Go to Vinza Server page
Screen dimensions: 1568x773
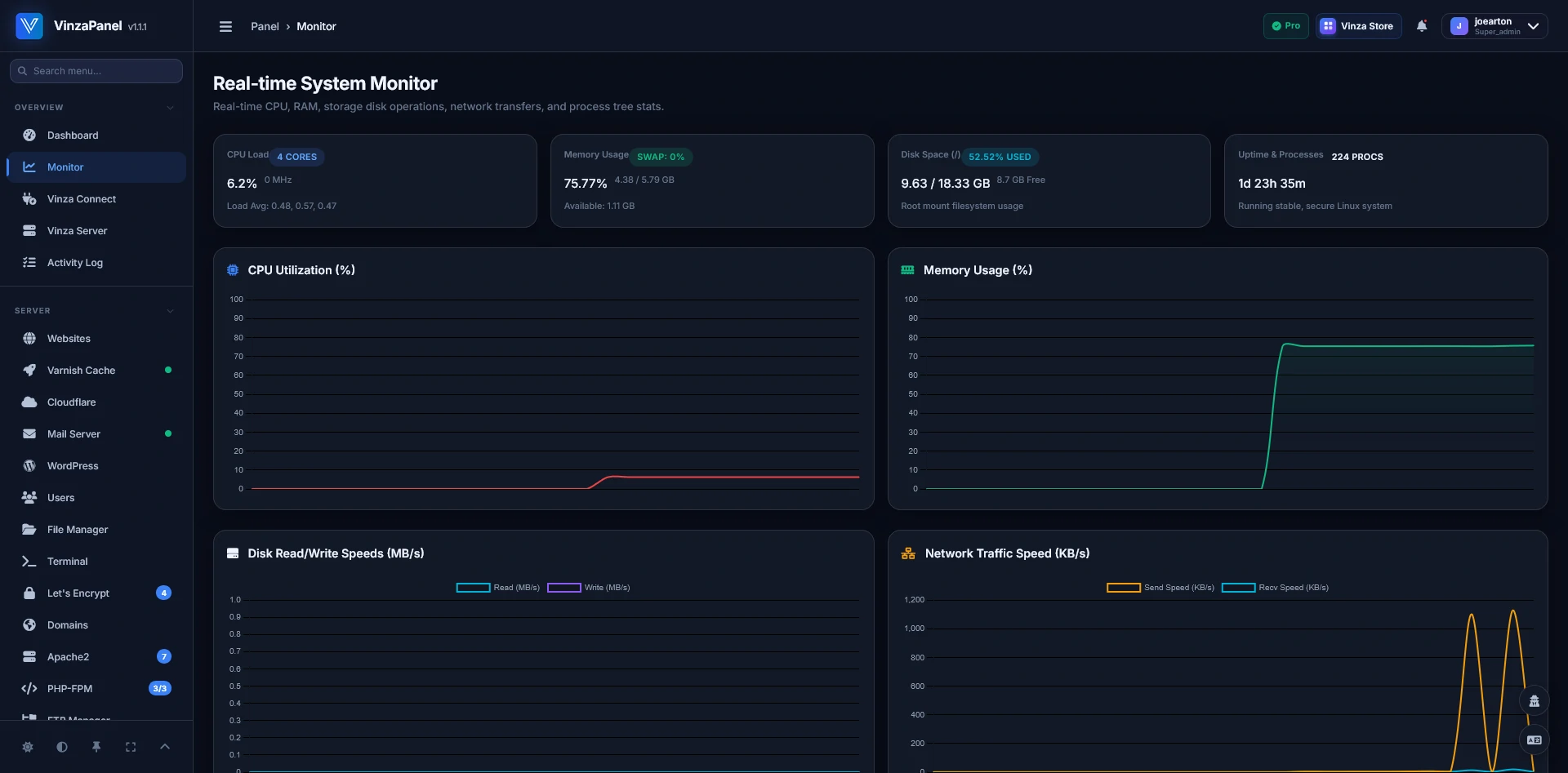pyautogui.click(x=96, y=231)
